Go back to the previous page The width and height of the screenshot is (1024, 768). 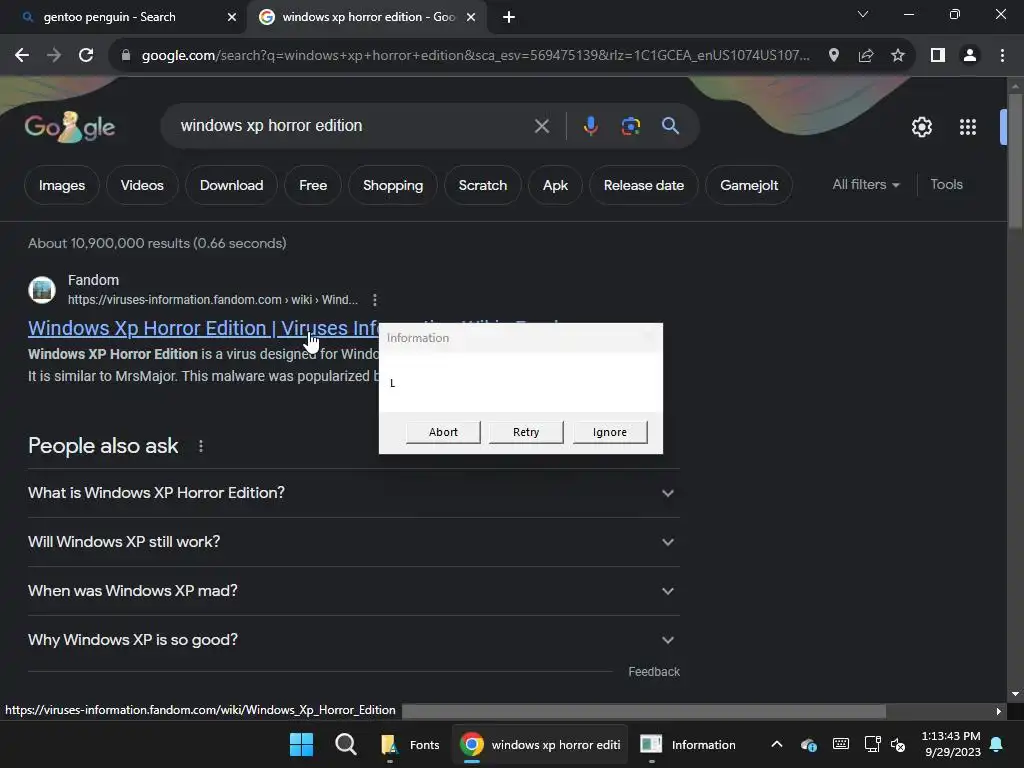(22, 56)
